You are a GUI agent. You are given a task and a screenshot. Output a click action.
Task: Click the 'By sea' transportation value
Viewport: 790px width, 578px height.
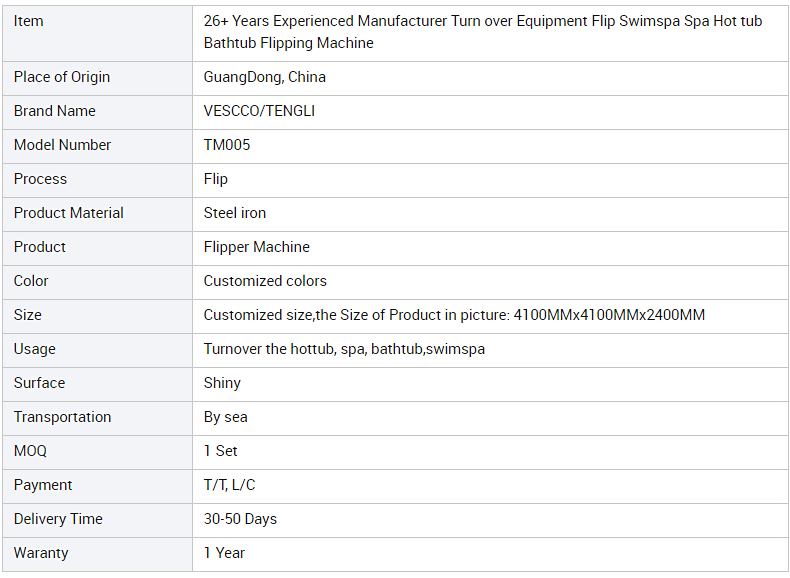coord(225,417)
